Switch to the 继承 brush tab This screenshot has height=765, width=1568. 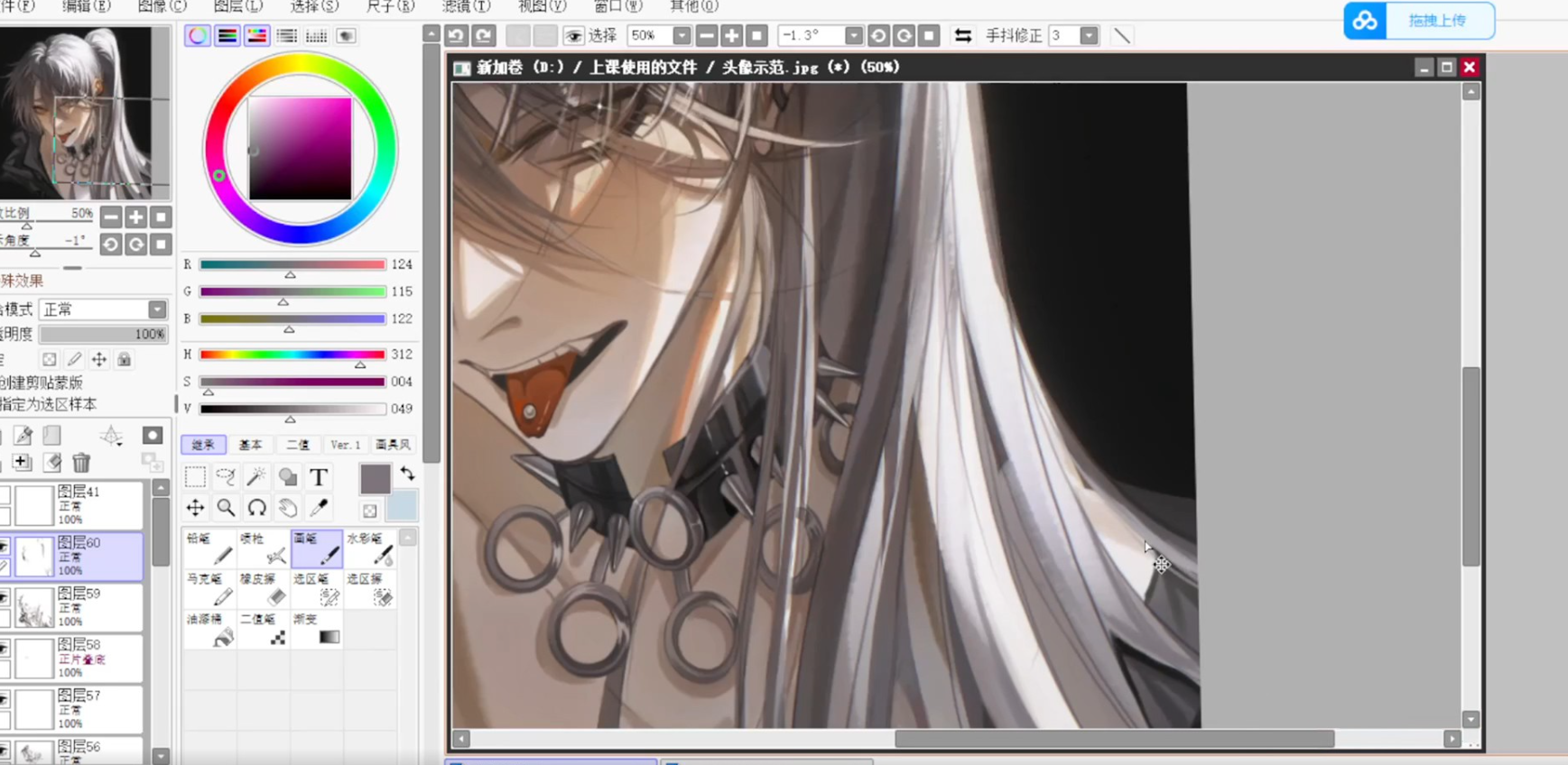(x=203, y=445)
